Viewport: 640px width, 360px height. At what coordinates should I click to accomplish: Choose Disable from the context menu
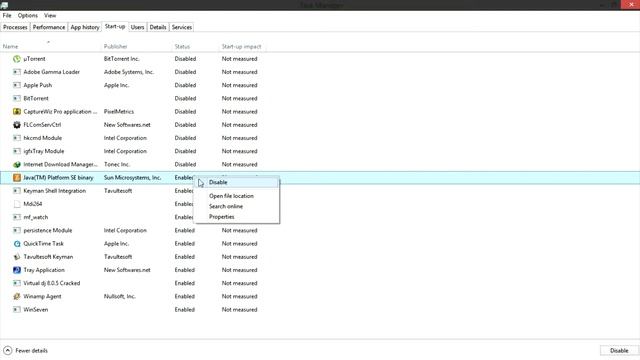pyautogui.click(x=237, y=182)
